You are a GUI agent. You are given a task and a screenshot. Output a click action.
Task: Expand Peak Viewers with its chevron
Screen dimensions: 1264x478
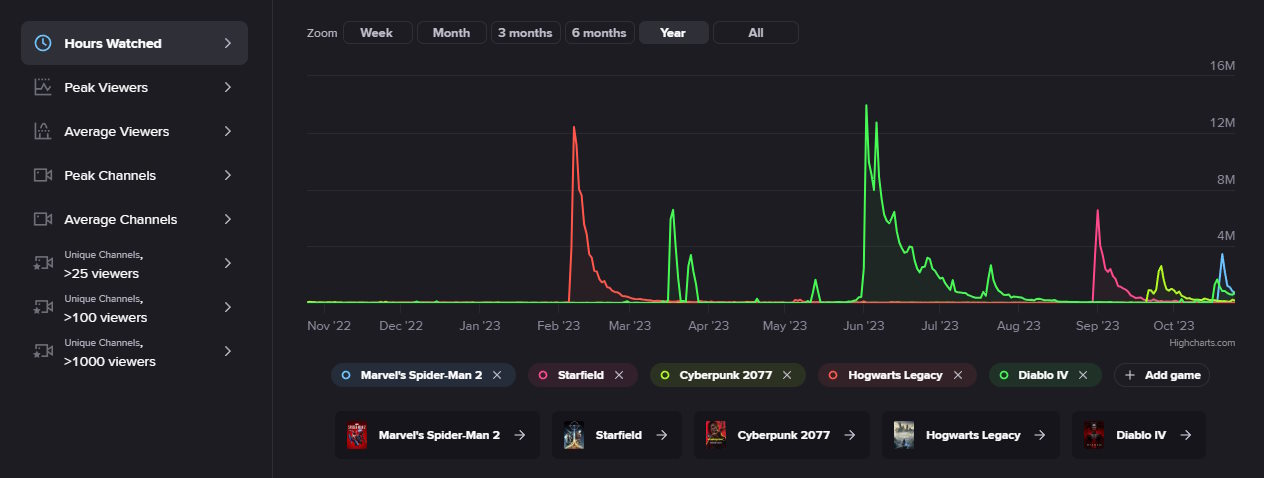point(228,87)
